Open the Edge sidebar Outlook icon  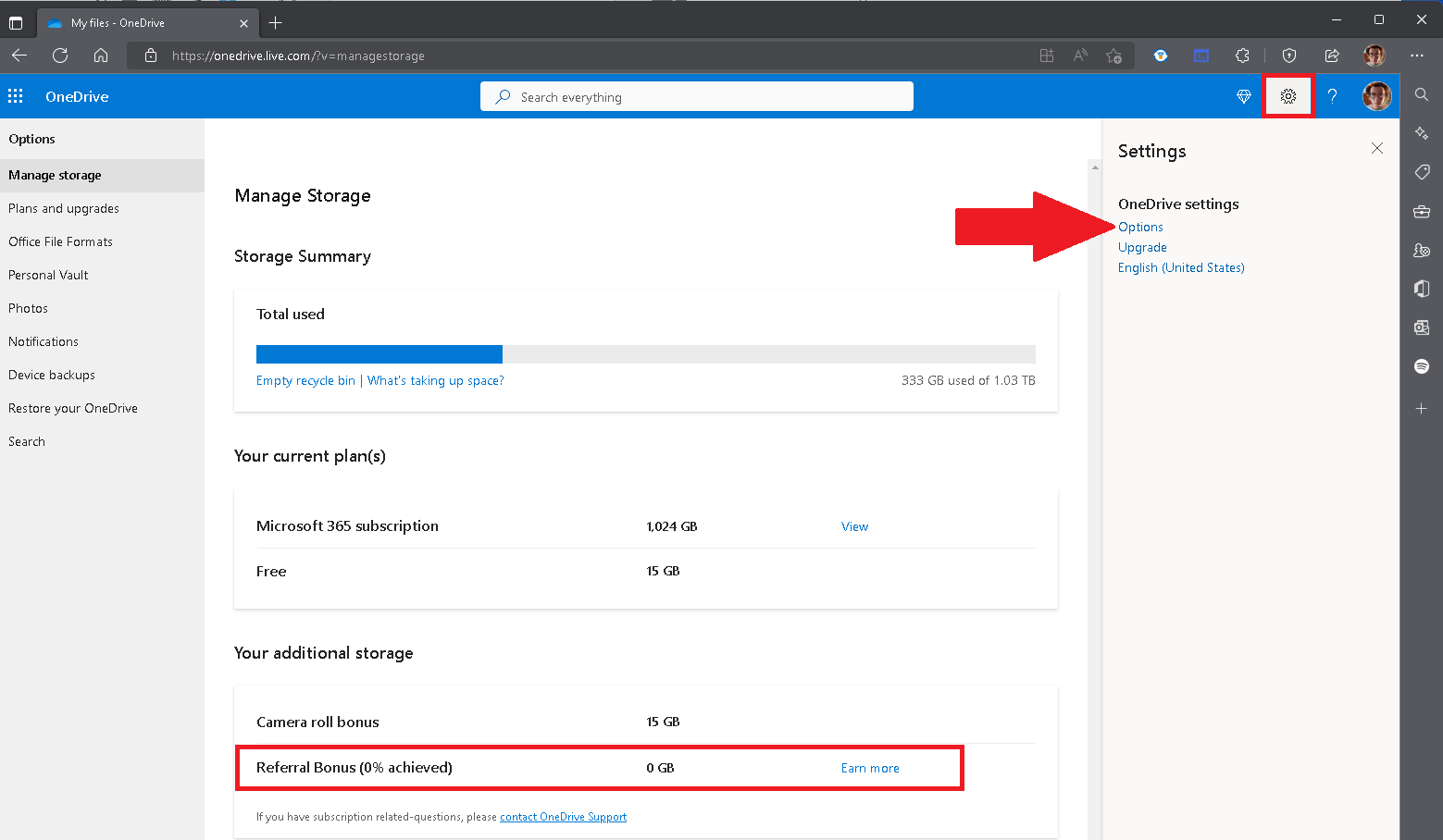pyautogui.click(x=1422, y=327)
